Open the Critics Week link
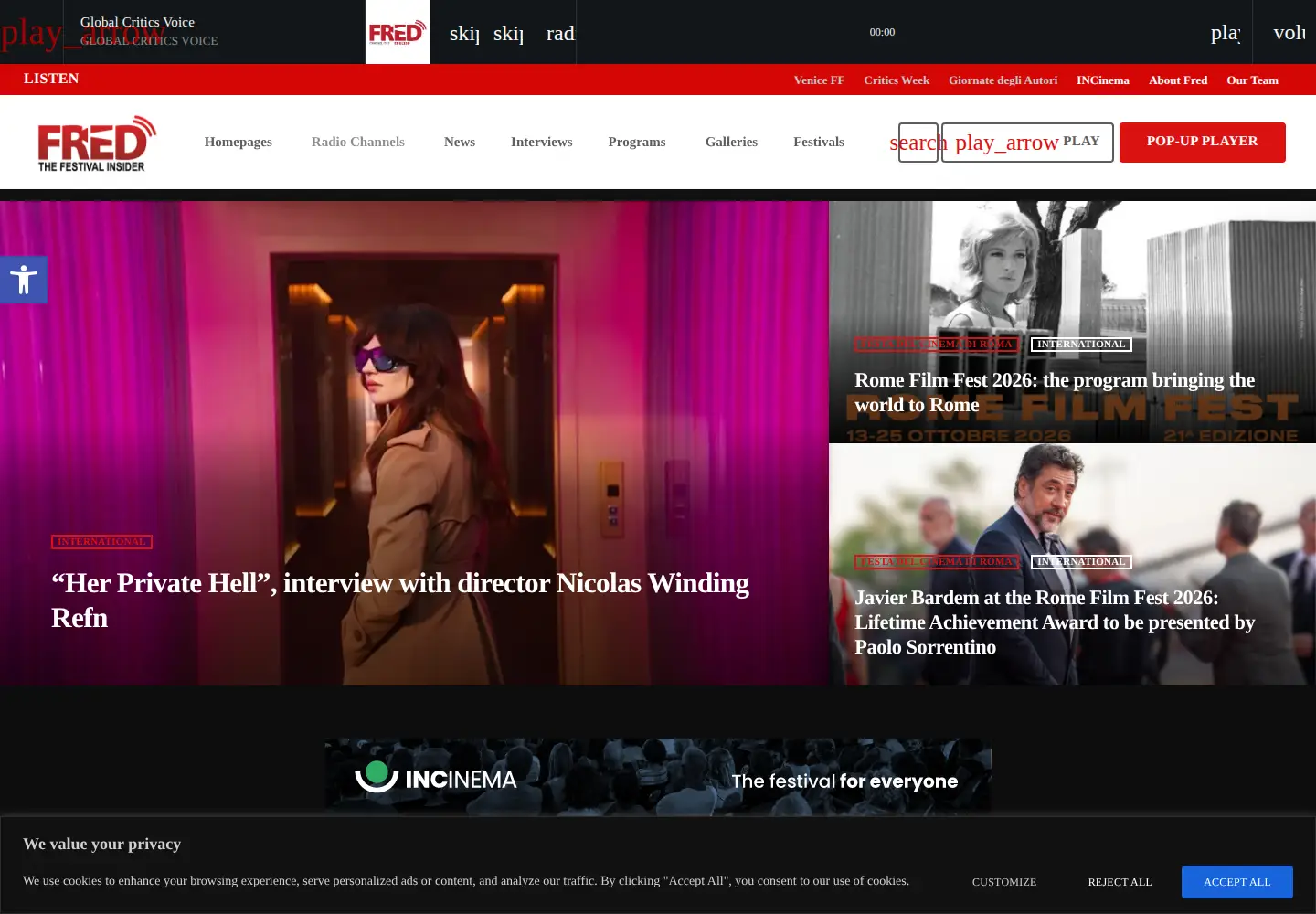Image resolution: width=1316 pixels, height=914 pixels. (x=897, y=80)
